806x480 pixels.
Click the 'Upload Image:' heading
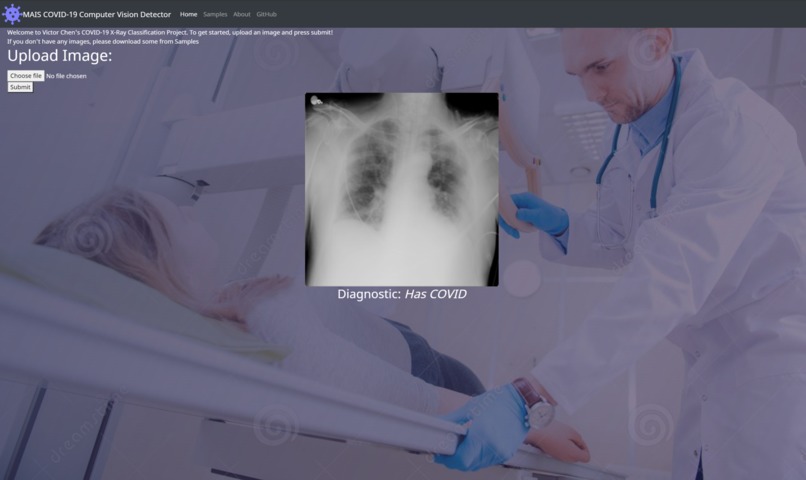coord(60,56)
